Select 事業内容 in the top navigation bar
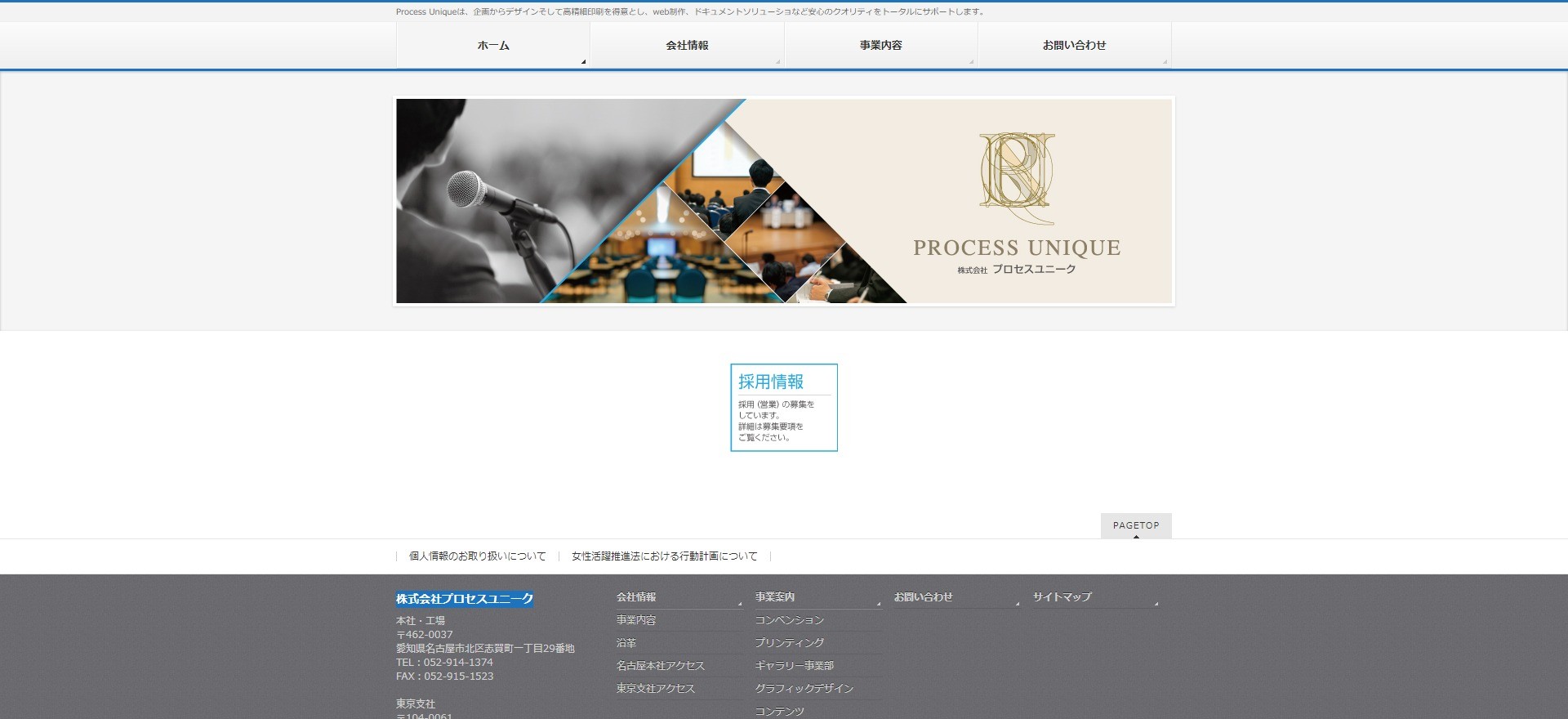This screenshot has height=719, width=1568. click(x=880, y=46)
